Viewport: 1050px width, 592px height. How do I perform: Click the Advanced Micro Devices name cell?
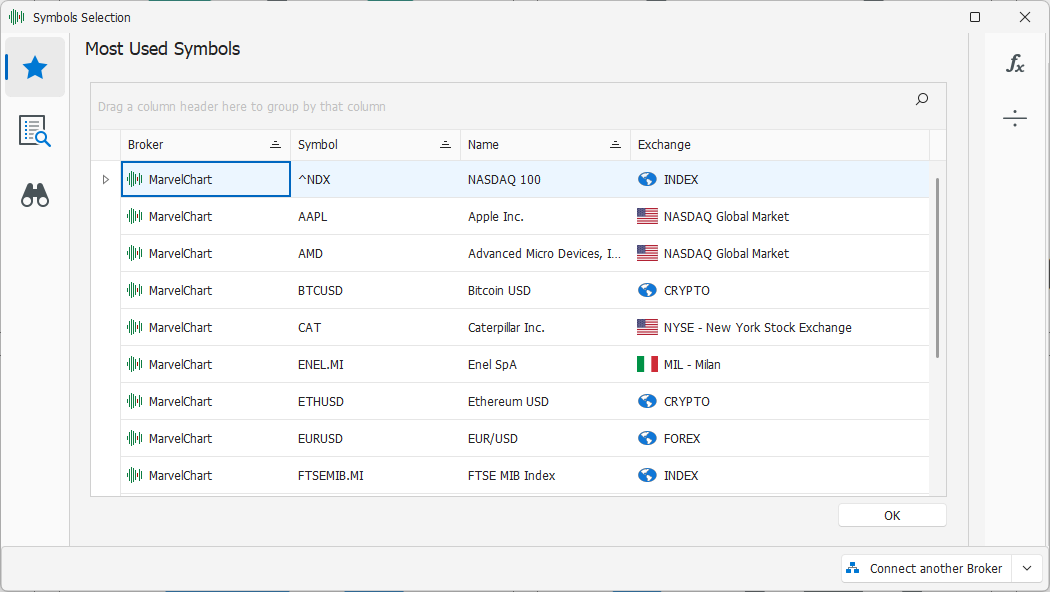546,253
